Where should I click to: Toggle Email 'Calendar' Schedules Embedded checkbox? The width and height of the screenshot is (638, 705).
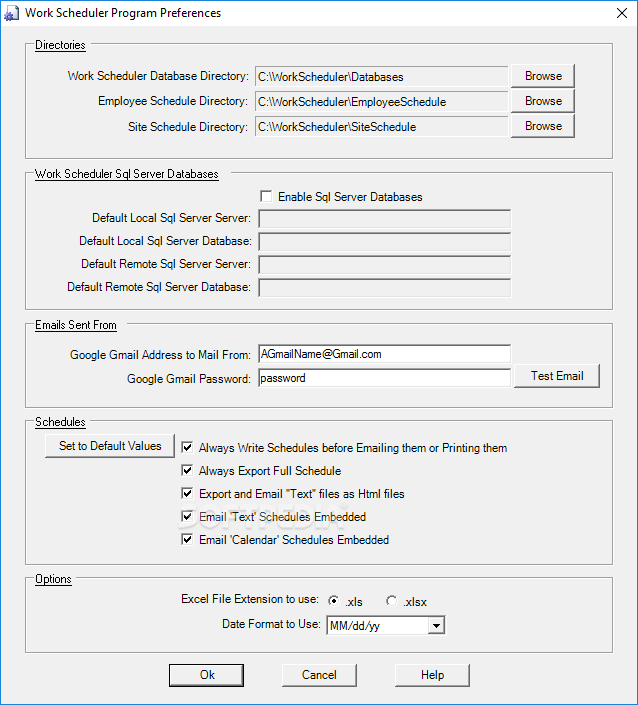point(187,539)
